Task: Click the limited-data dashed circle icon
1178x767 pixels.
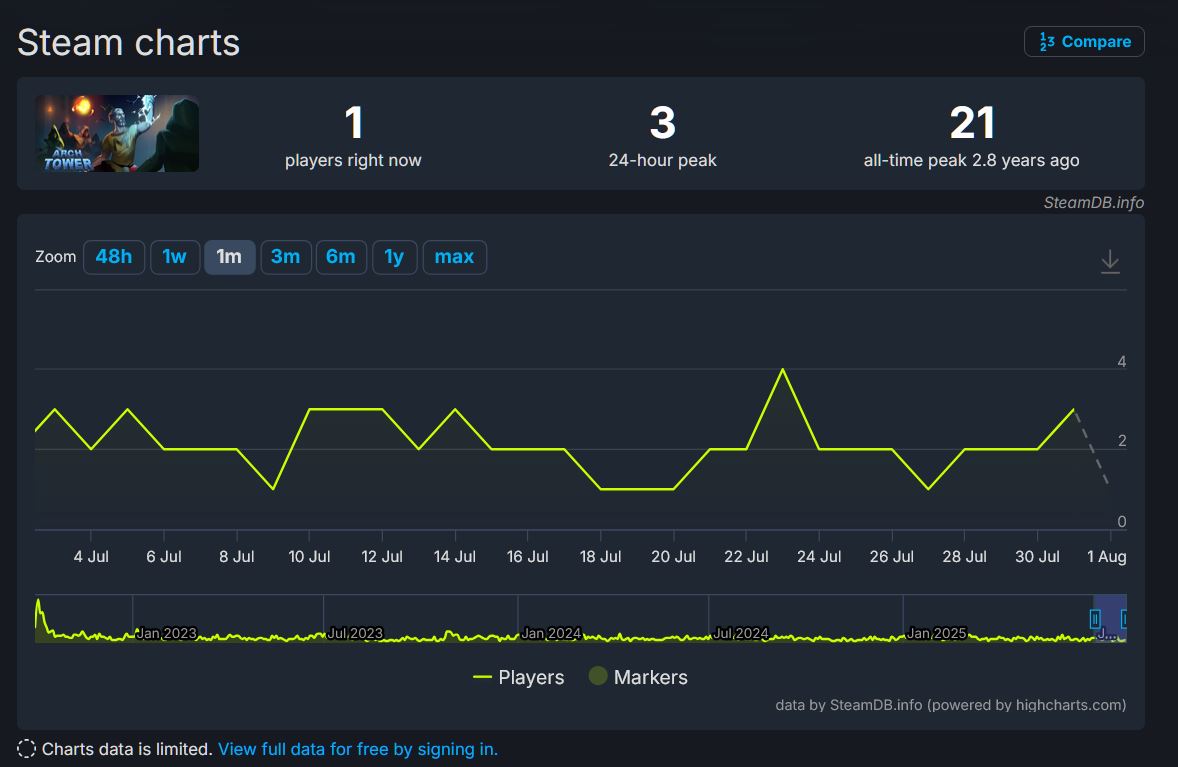Action: coord(26,749)
